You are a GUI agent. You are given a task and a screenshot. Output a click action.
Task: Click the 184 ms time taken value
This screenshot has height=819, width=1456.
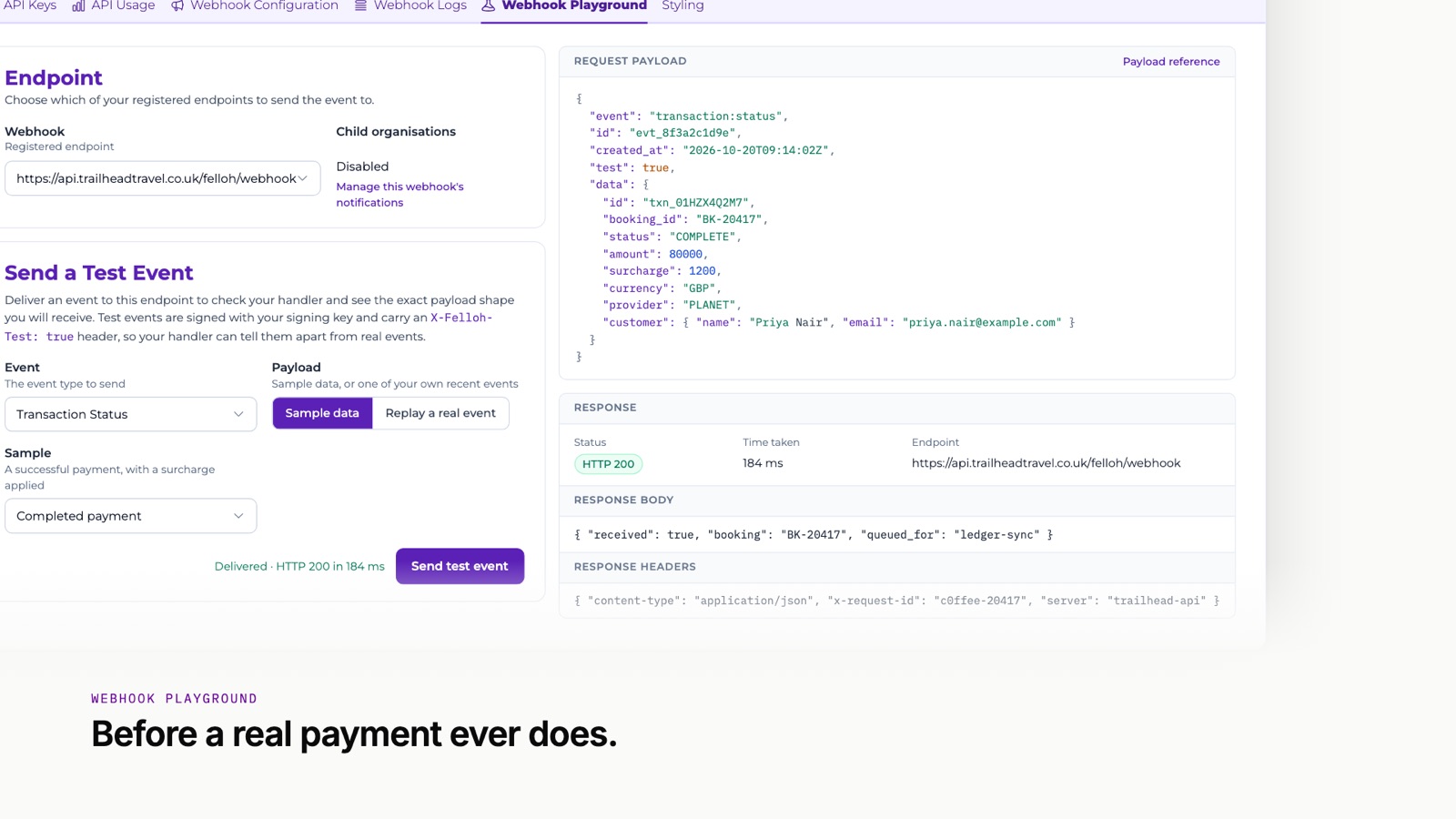[x=763, y=463]
